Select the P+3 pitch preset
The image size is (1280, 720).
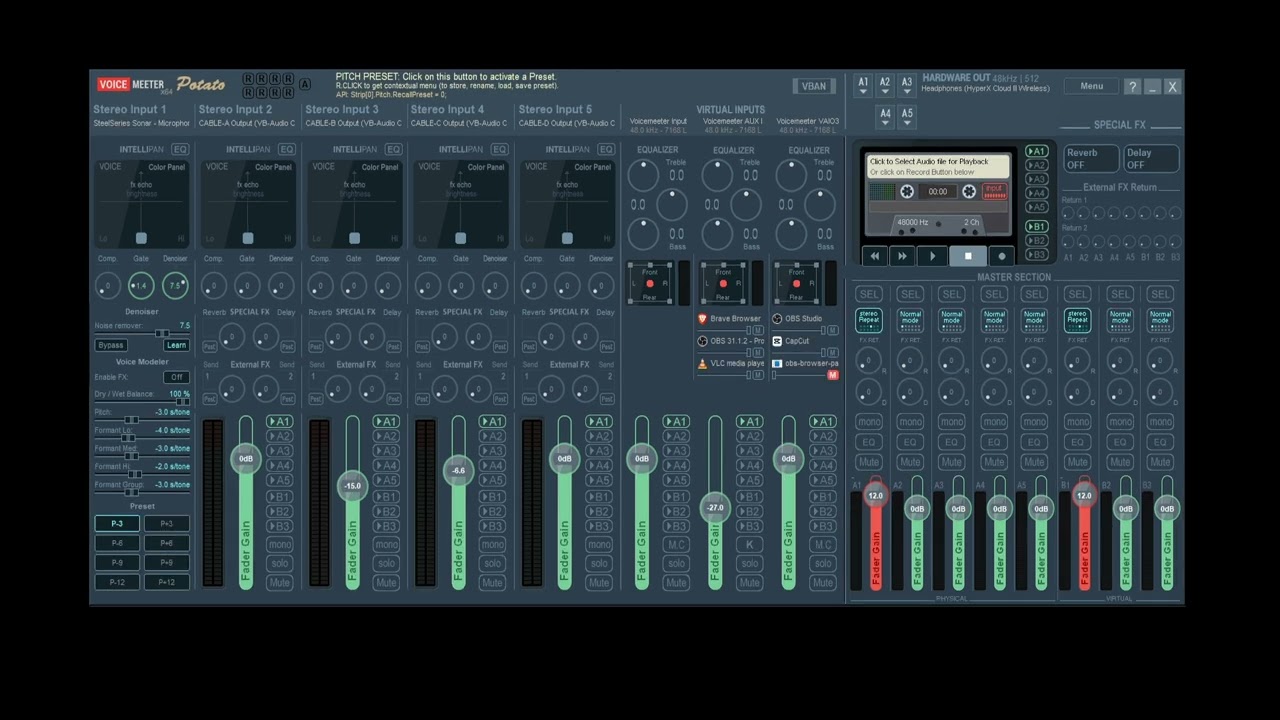(x=166, y=524)
